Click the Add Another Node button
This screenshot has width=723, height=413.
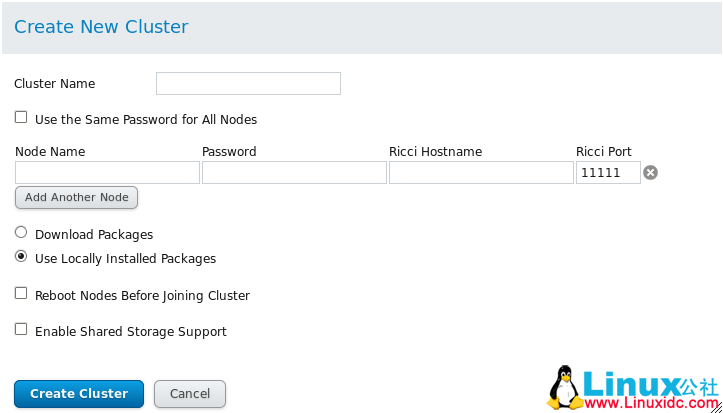(76, 197)
